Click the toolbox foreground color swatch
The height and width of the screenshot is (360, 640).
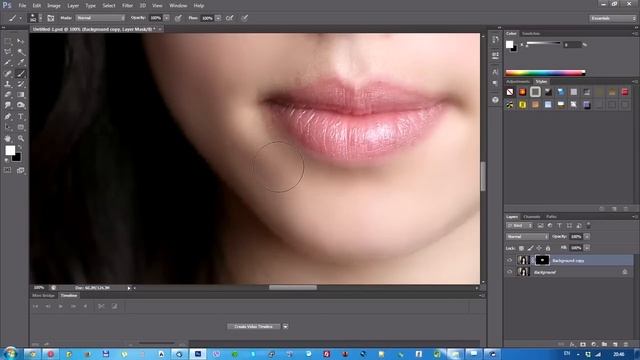coord(10,150)
